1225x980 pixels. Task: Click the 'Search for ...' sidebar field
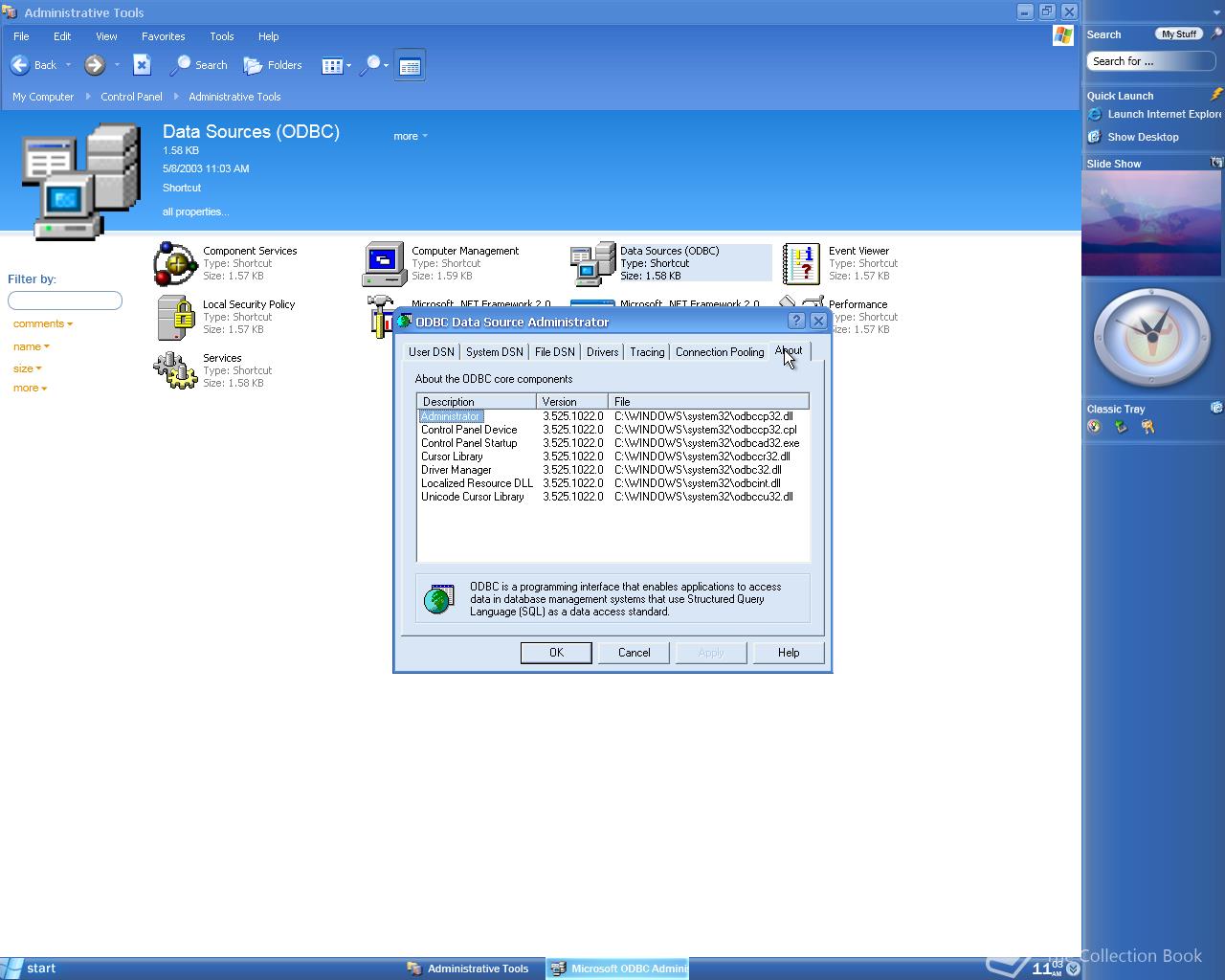click(1151, 61)
